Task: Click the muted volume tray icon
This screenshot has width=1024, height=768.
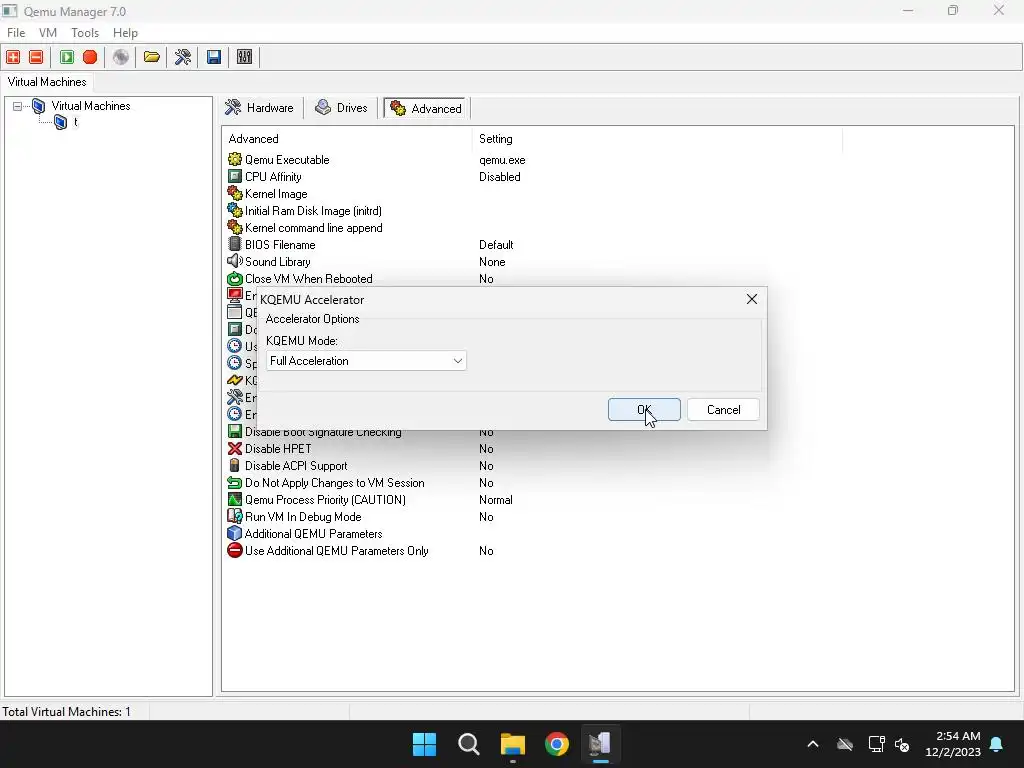Action: [x=902, y=744]
